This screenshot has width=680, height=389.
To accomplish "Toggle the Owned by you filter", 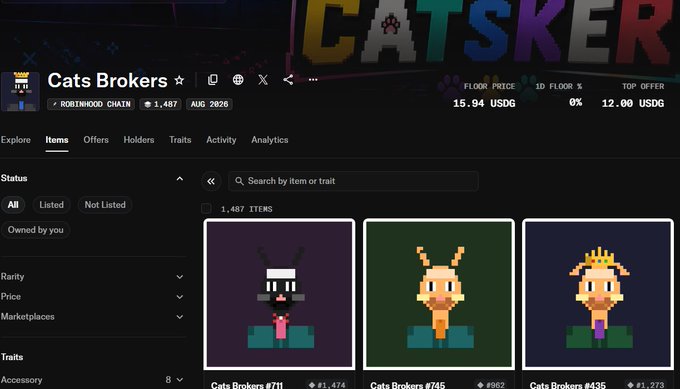I will (x=36, y=230).
